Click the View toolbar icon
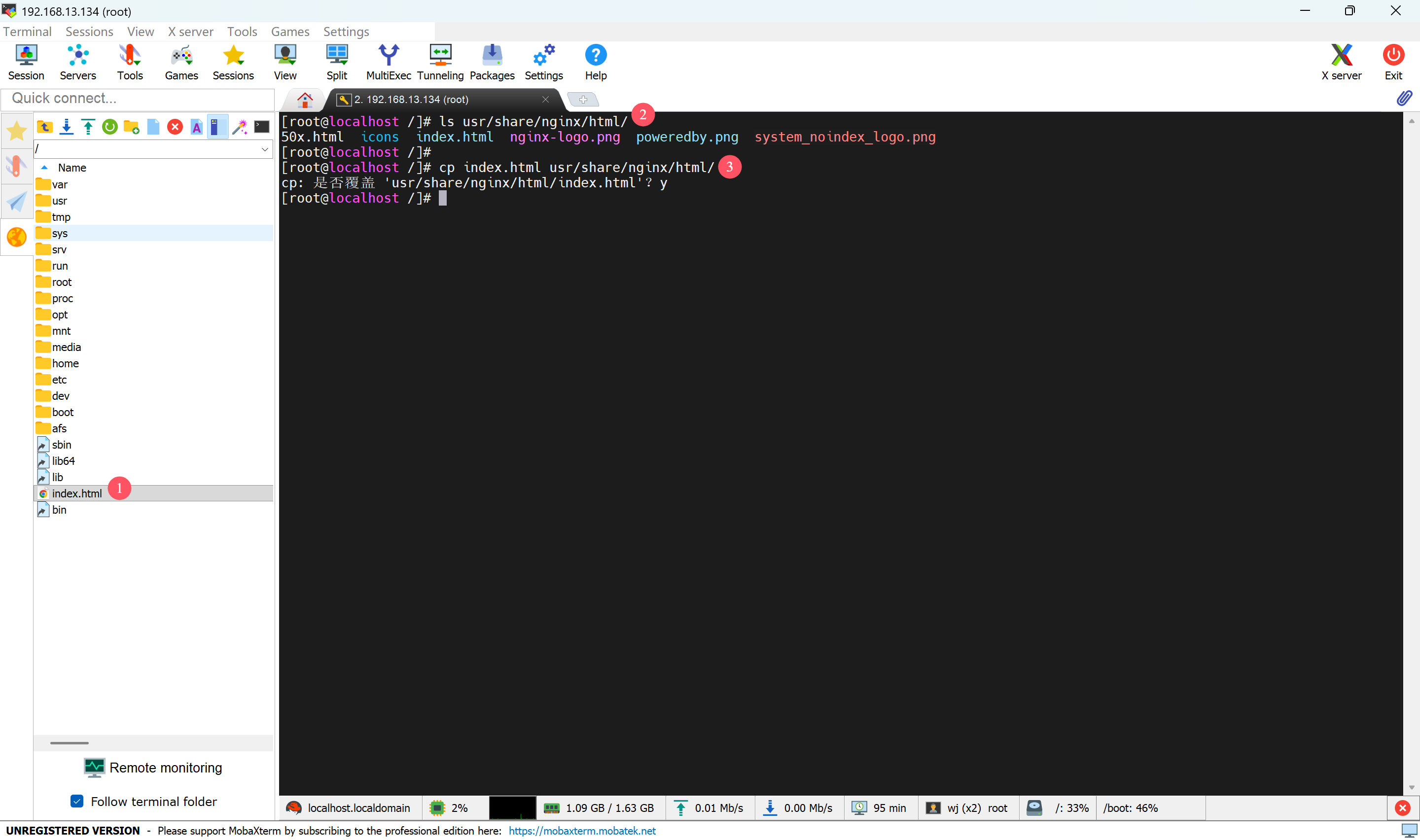 click(285, 62)
